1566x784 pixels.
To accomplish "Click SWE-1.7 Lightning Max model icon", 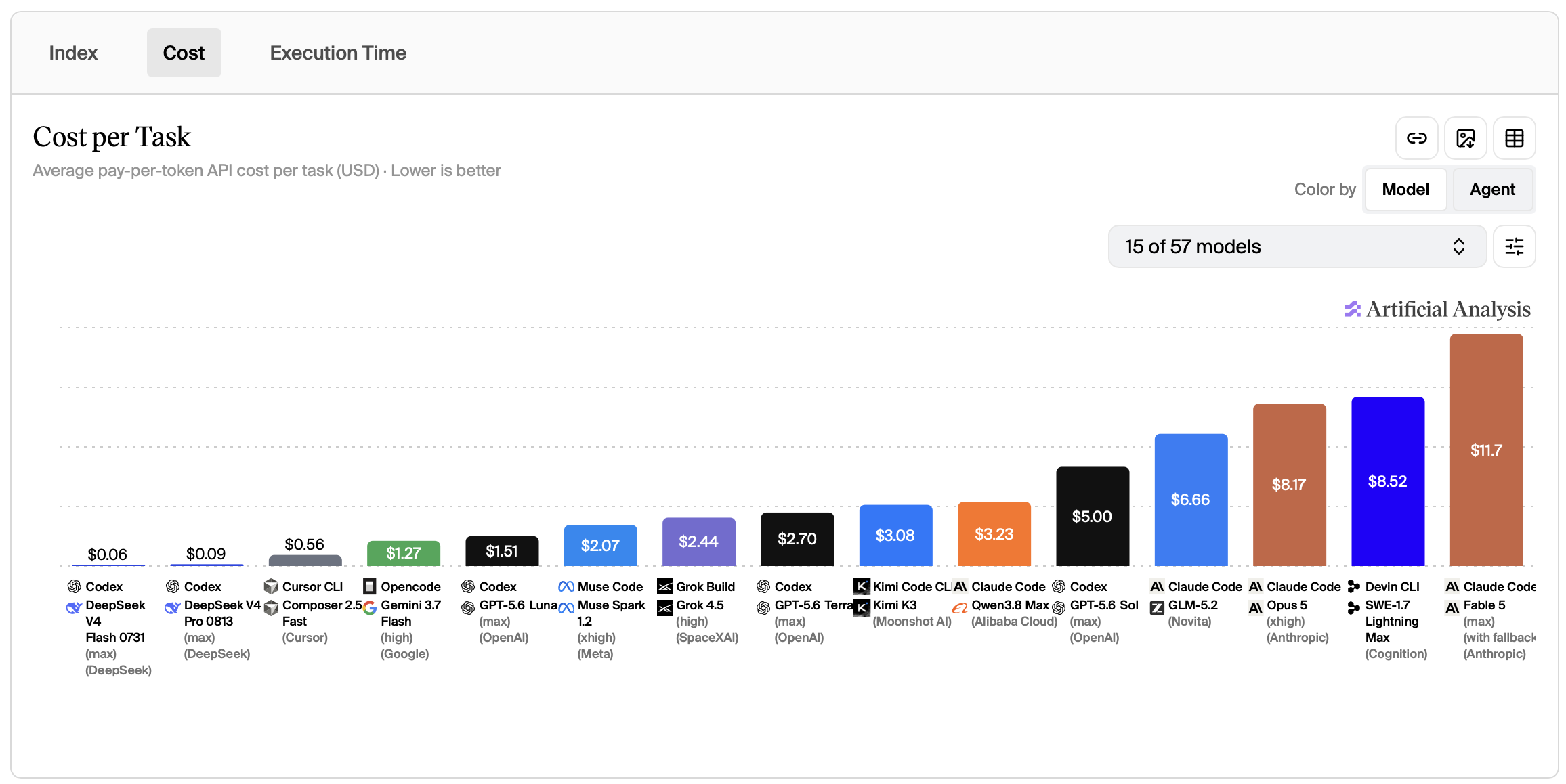I will tap(1354, 607).
